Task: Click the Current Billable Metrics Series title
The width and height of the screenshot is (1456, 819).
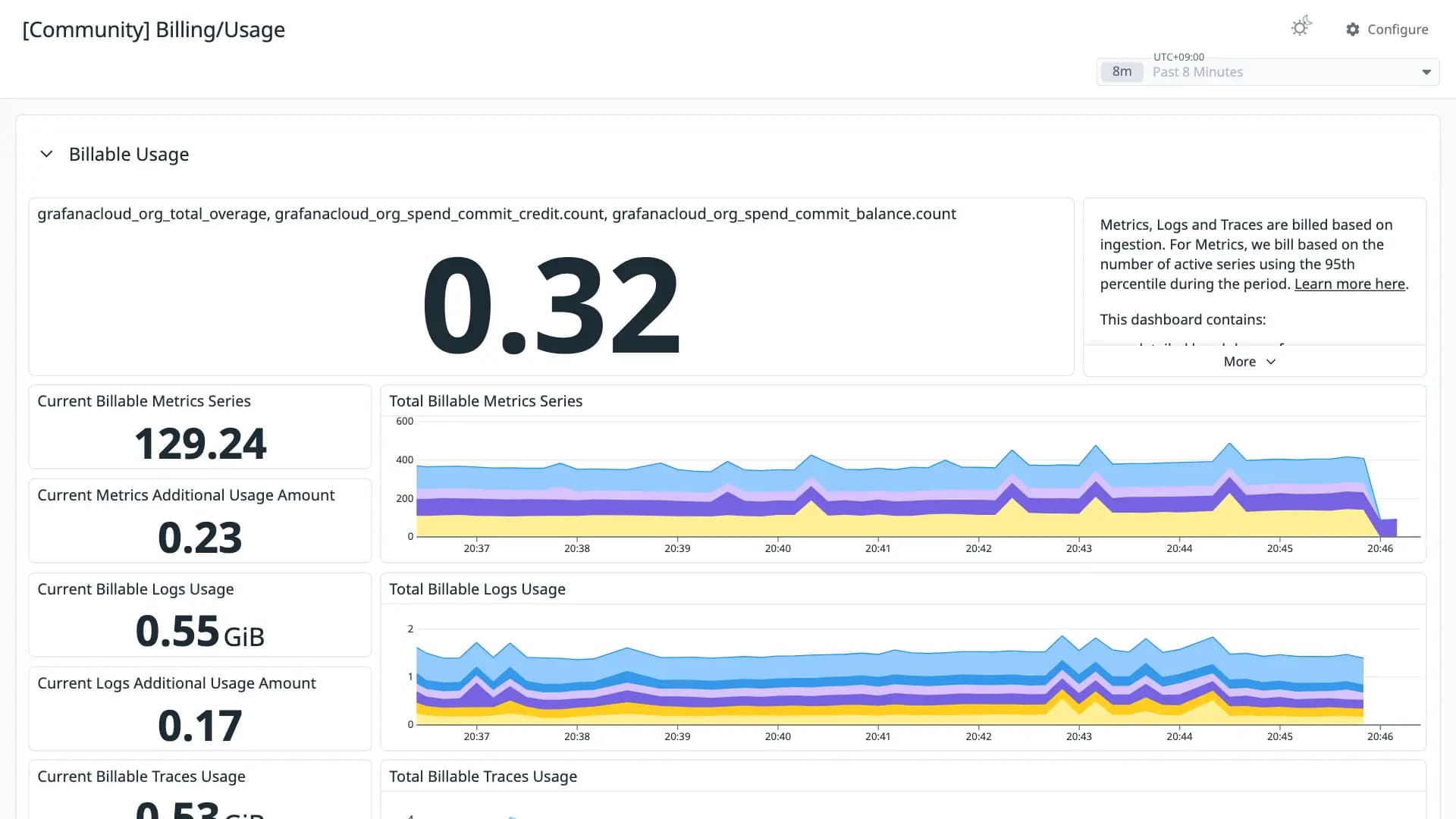Action: pyautogui.click(x=144, y=401)
